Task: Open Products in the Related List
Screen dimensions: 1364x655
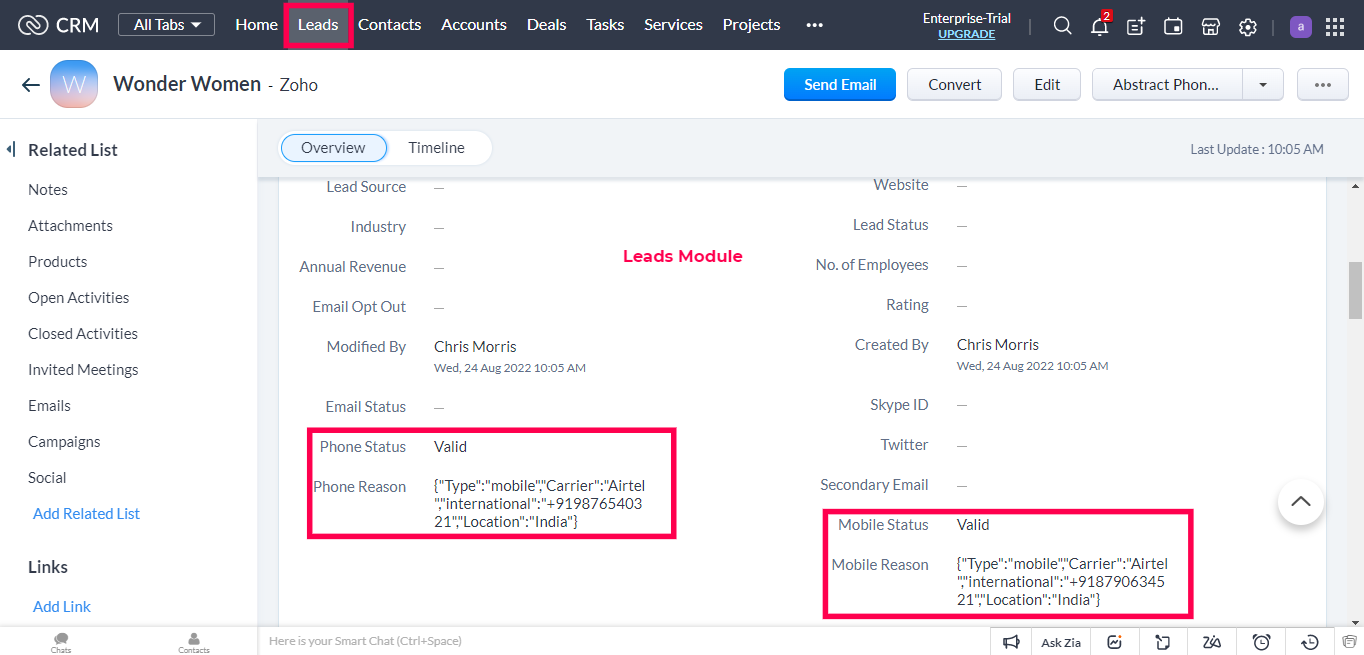Action: (58, 262)
